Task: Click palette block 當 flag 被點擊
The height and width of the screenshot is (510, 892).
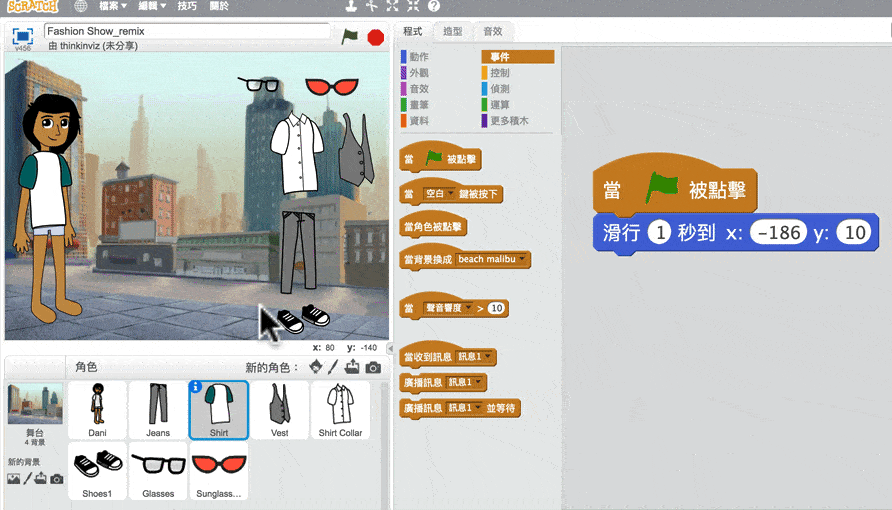Action: point(440,159)
